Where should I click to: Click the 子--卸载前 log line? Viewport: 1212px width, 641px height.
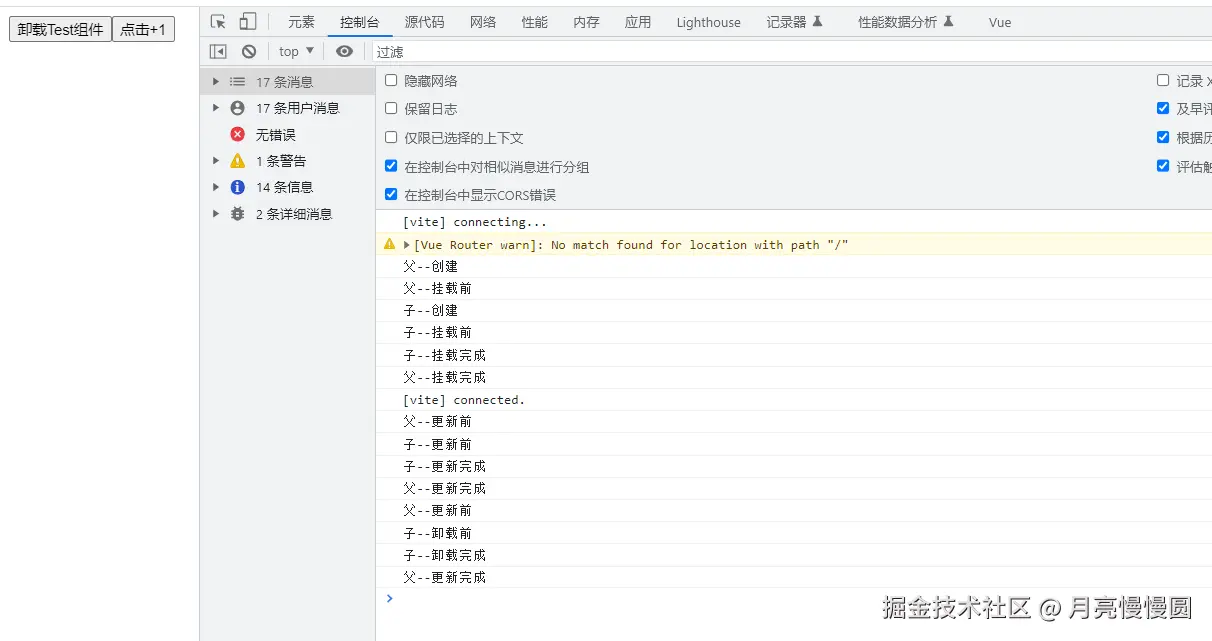(794, 533)
